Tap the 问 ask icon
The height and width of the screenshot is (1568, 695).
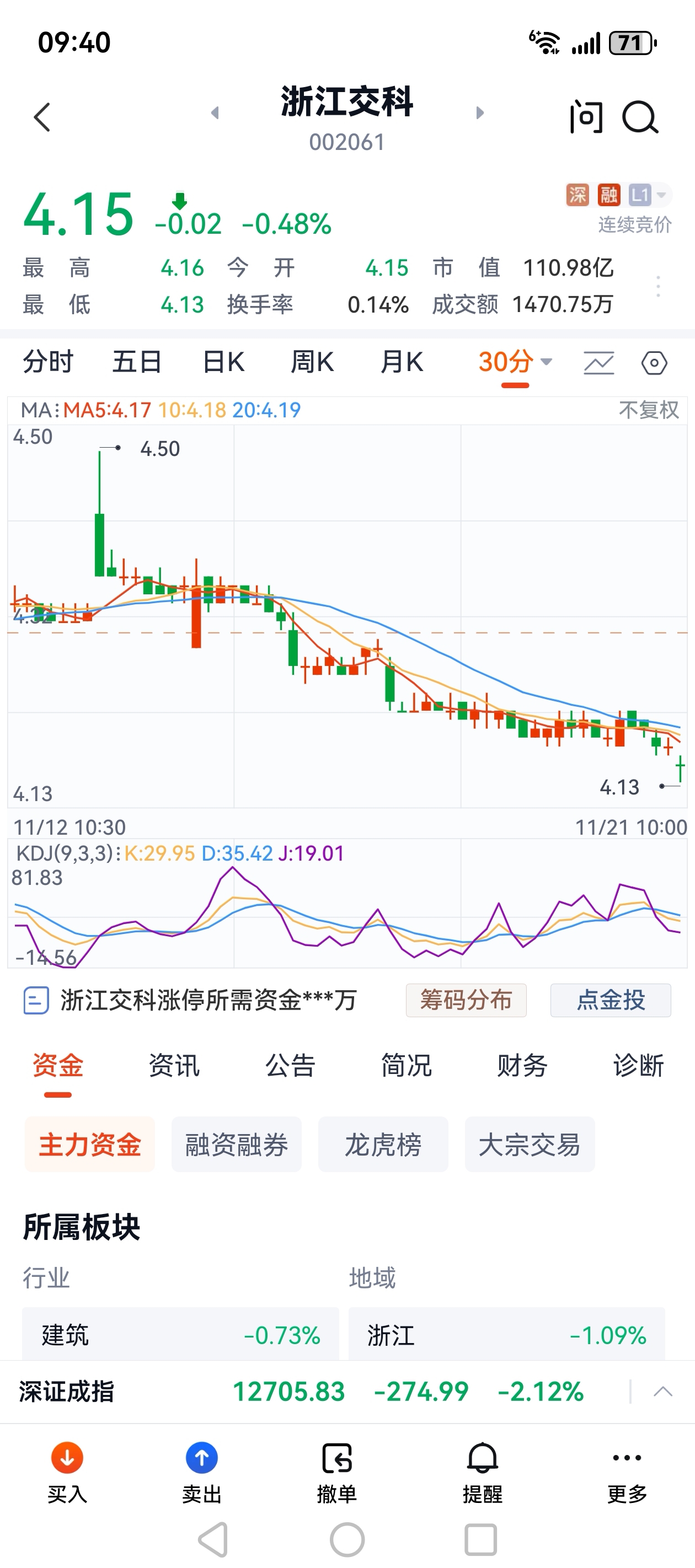[x=586, y=117]
